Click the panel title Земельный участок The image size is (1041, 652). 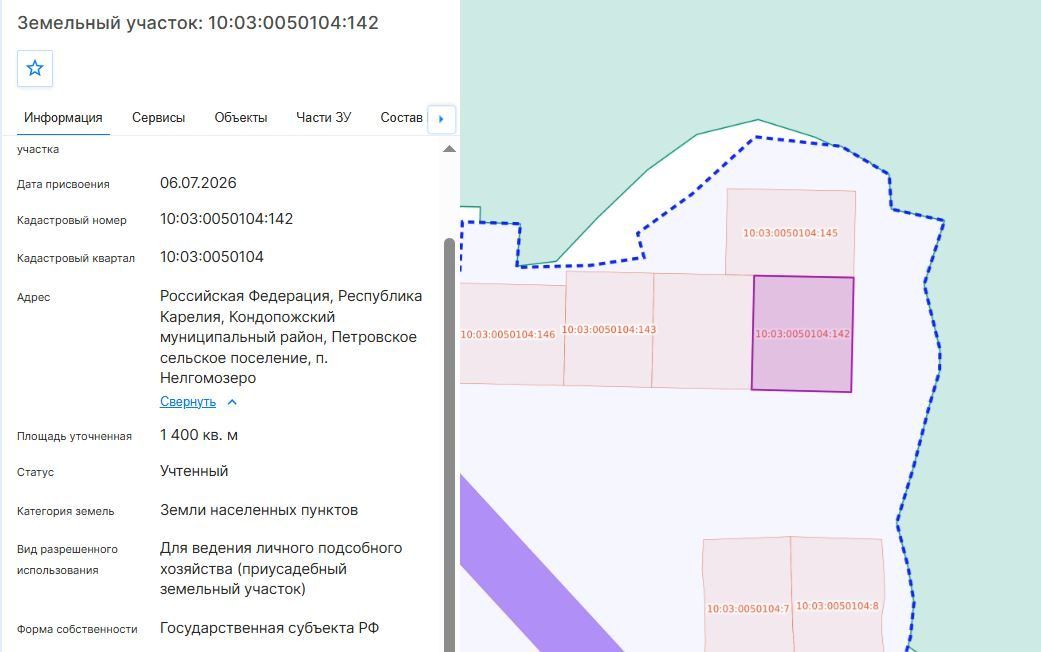(x=198, y=23)
